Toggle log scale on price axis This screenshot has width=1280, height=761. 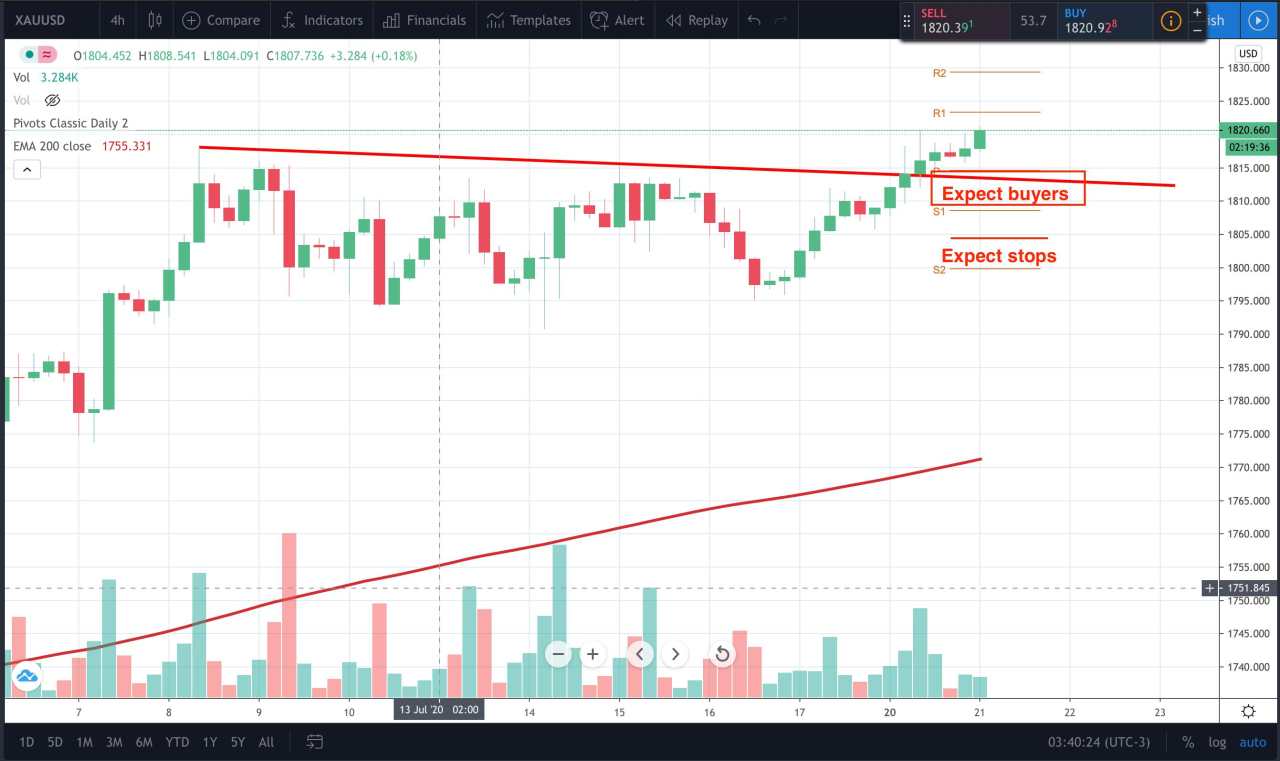pyautogui.click(x=1217, y=742)
